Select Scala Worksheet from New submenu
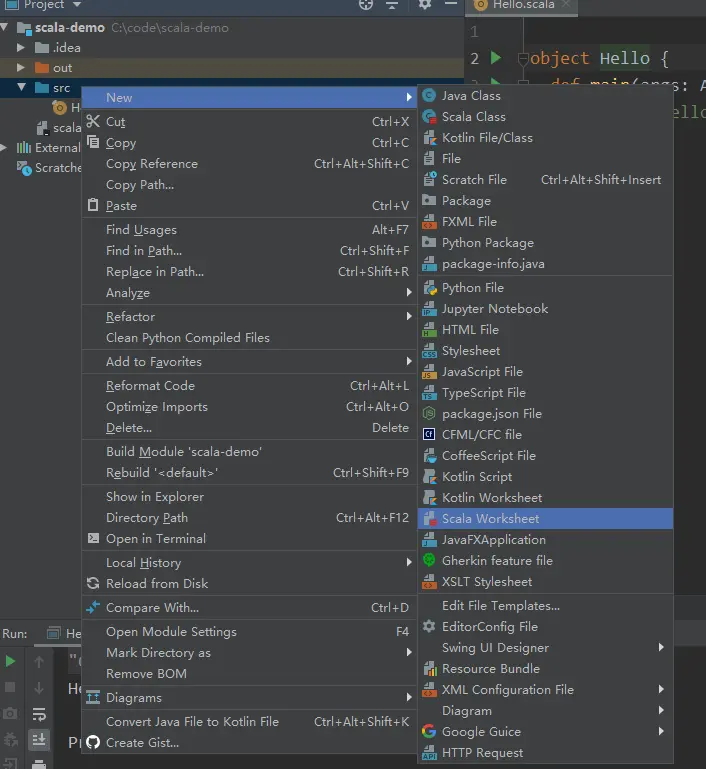Image resolution: width=706 pixels, height=769 pixels. pyautogui.click(x=545, y=518)
